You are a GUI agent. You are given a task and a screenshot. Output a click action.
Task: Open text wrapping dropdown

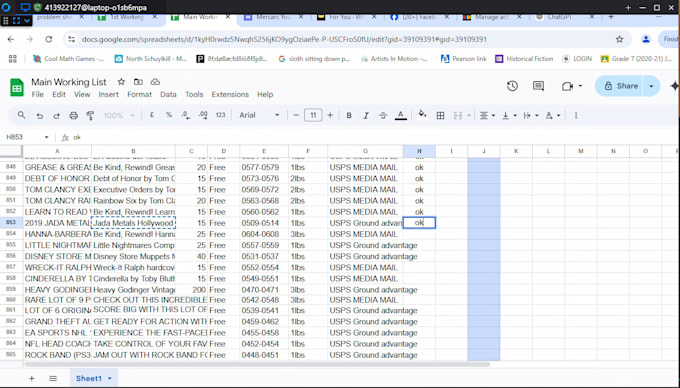tap(531, 115)
